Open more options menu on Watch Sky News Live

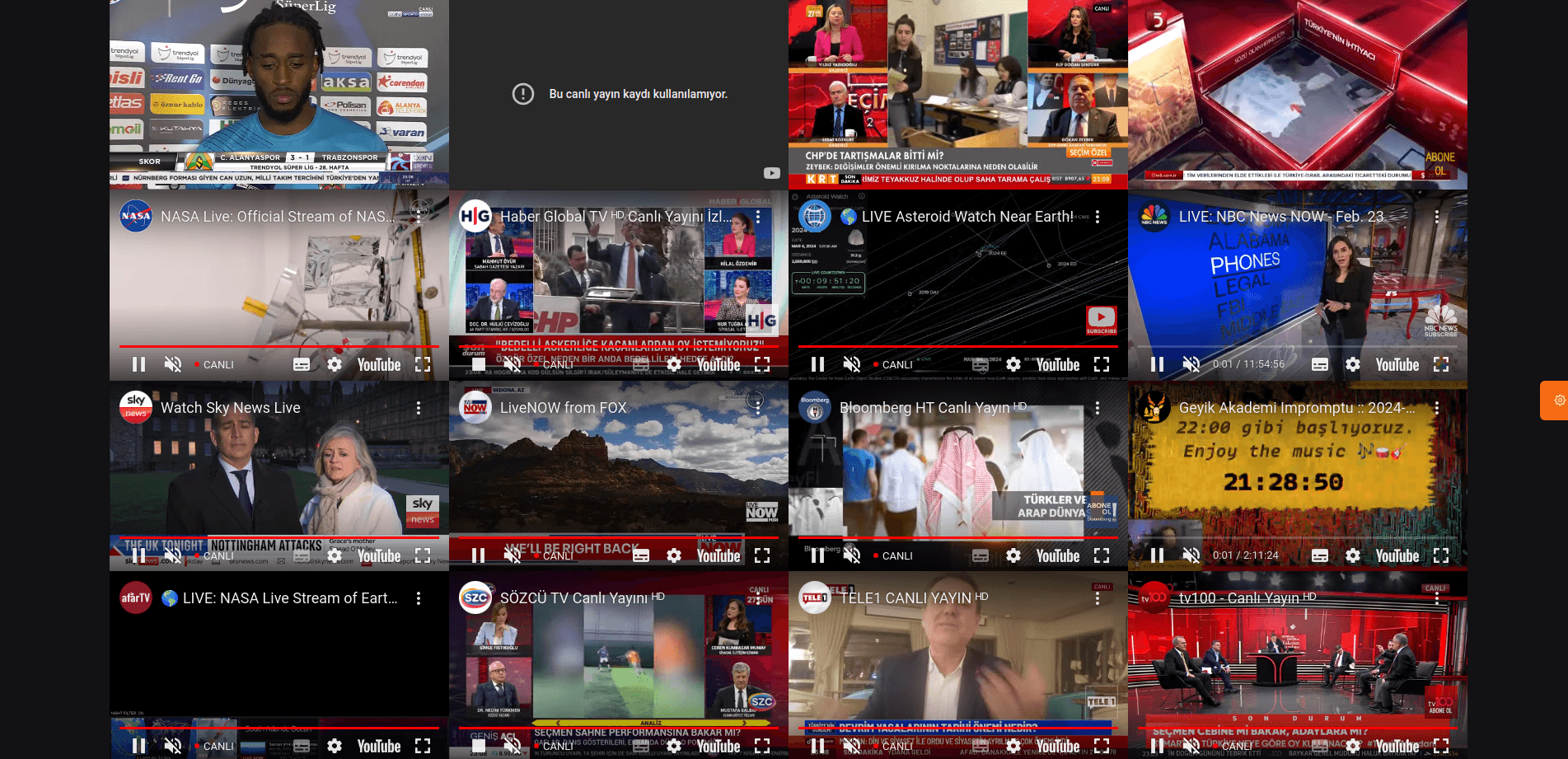pyautogui.click(x=419, y=408)
